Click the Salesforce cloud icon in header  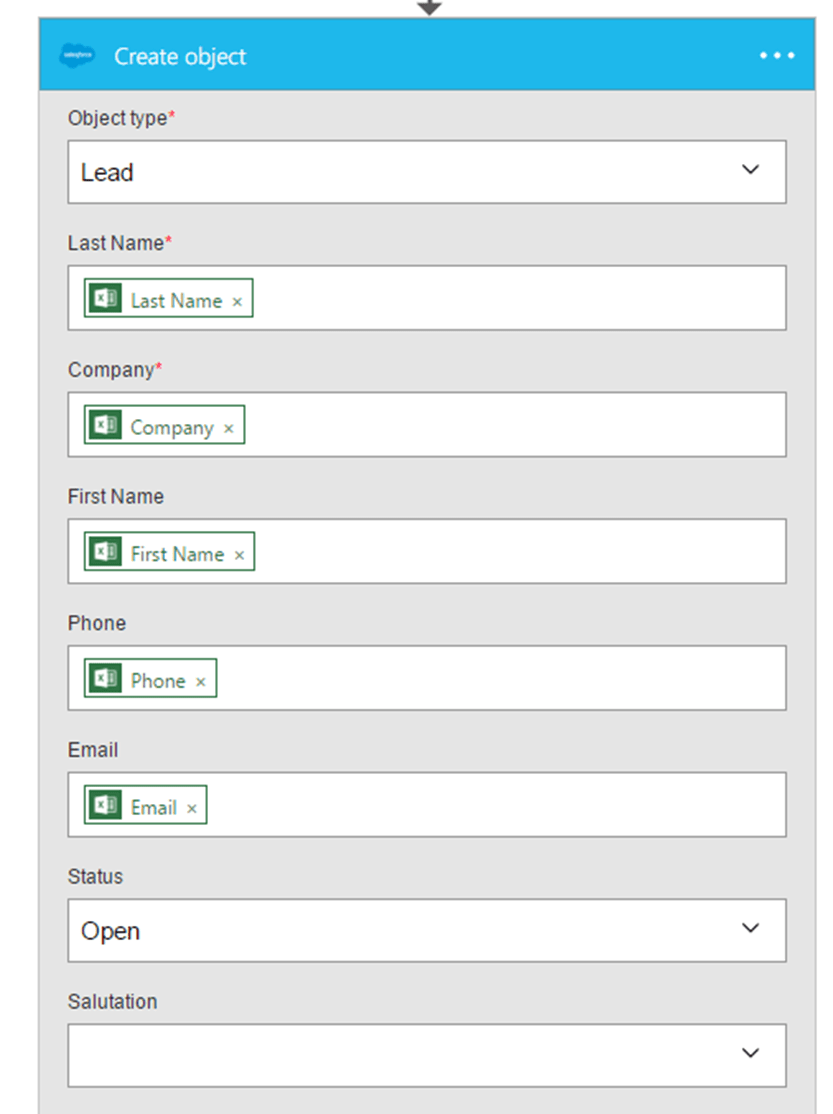click(77, 56)
